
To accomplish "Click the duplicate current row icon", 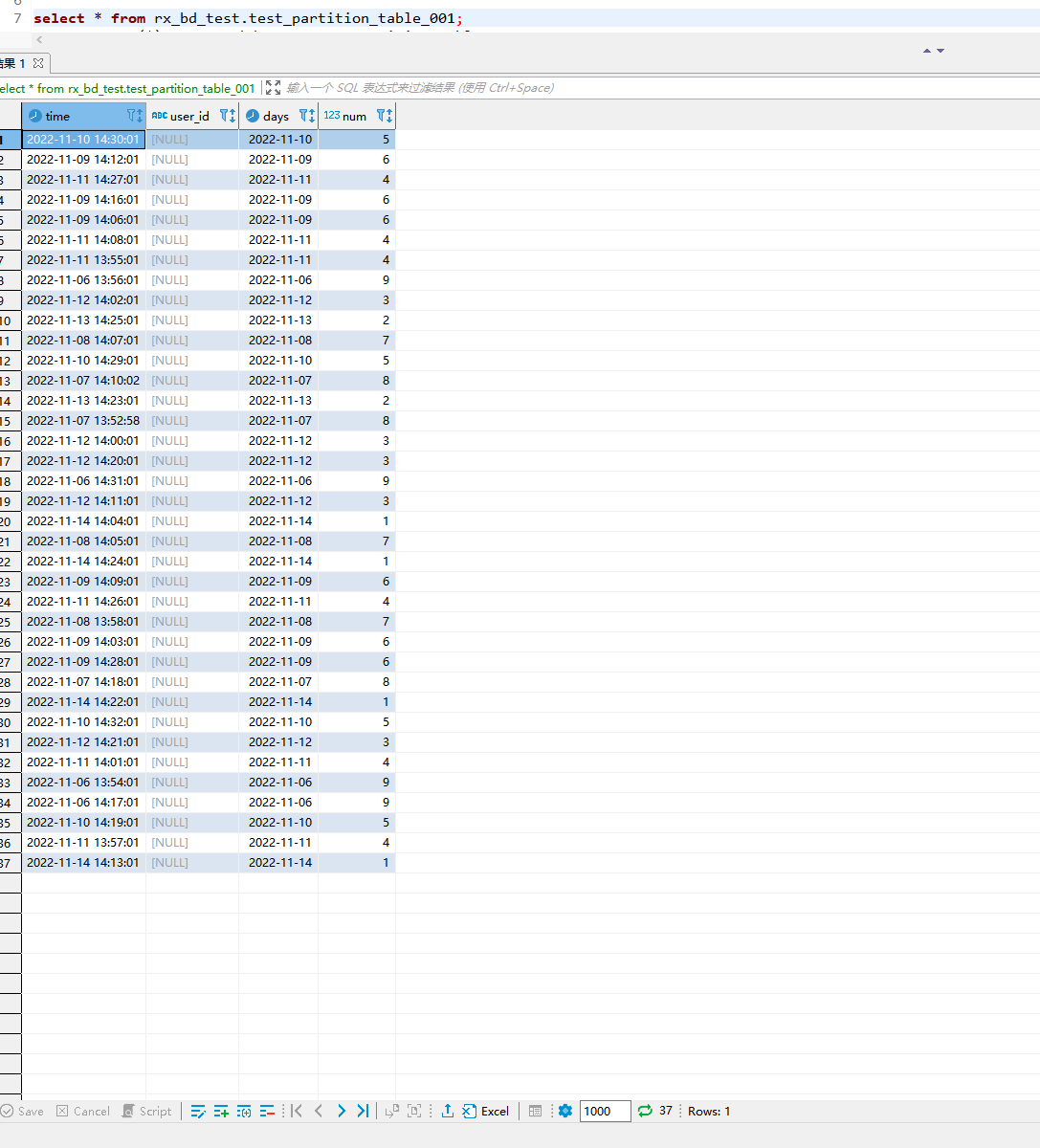I will [x=244, y=1111].
